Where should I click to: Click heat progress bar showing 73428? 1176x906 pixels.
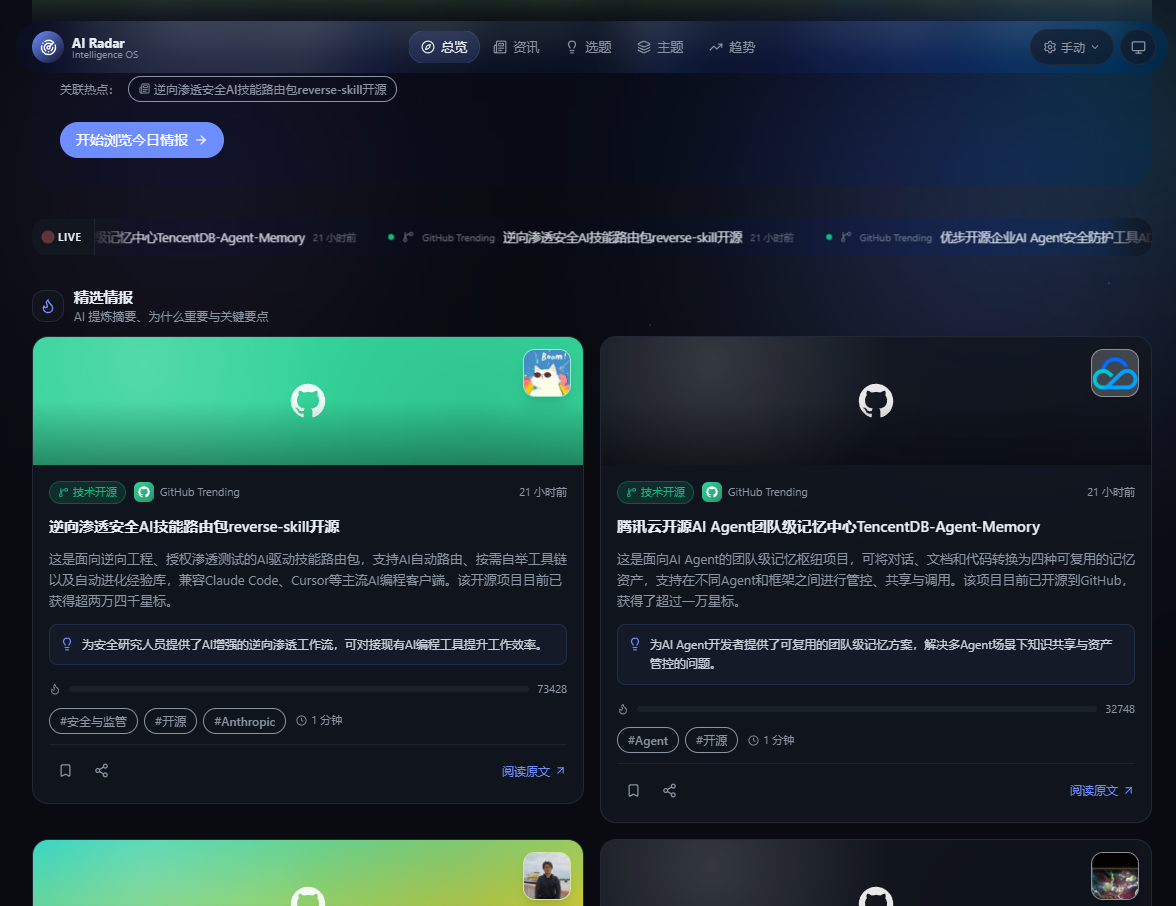pyautogui.click(x=298, y=688)
